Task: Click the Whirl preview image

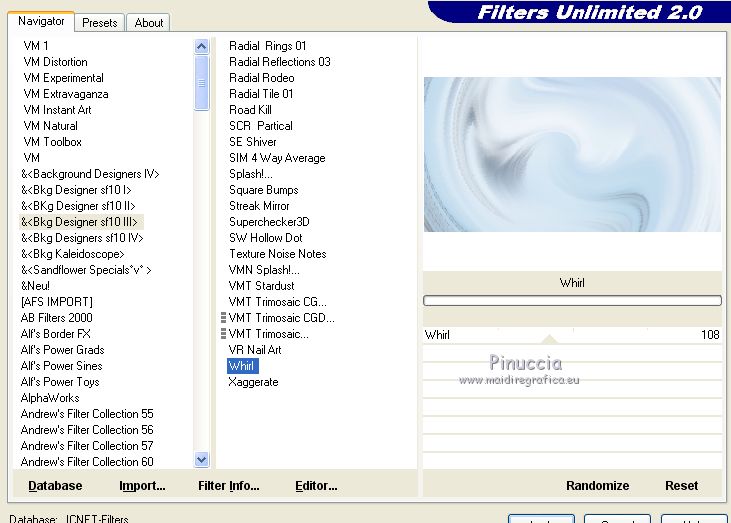Action: (x=572, y=154)
